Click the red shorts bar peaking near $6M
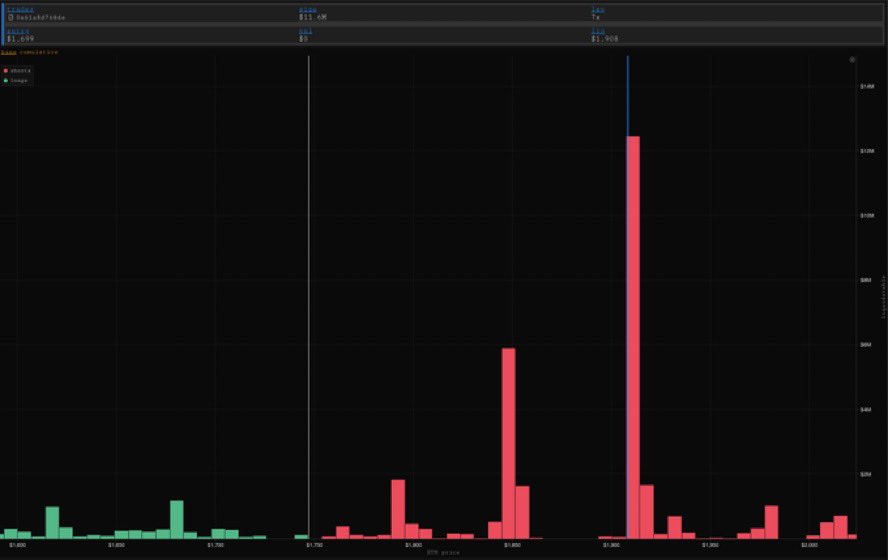This screenshot has height=560, width=888. (x=509, y=443)
